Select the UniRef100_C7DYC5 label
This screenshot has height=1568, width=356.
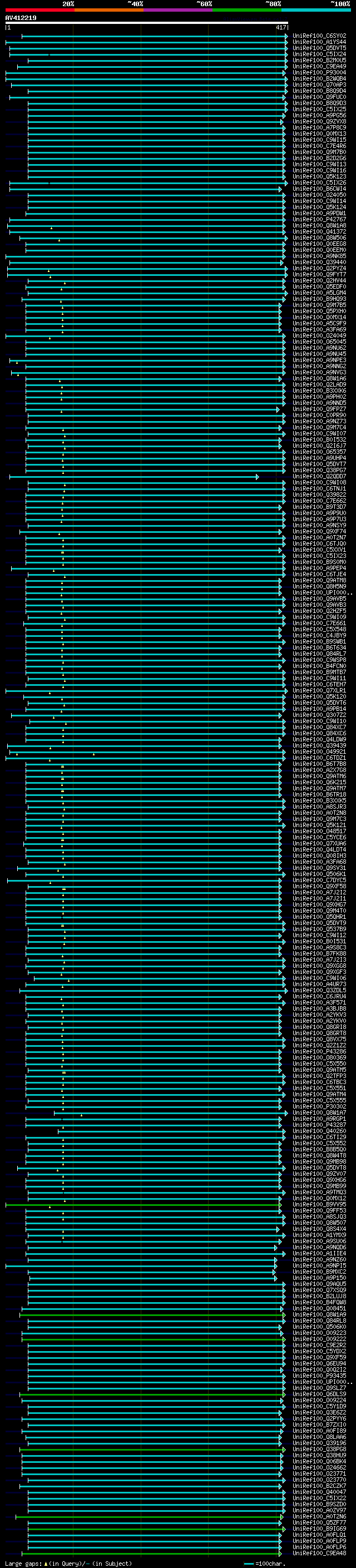tap(319, 881)
